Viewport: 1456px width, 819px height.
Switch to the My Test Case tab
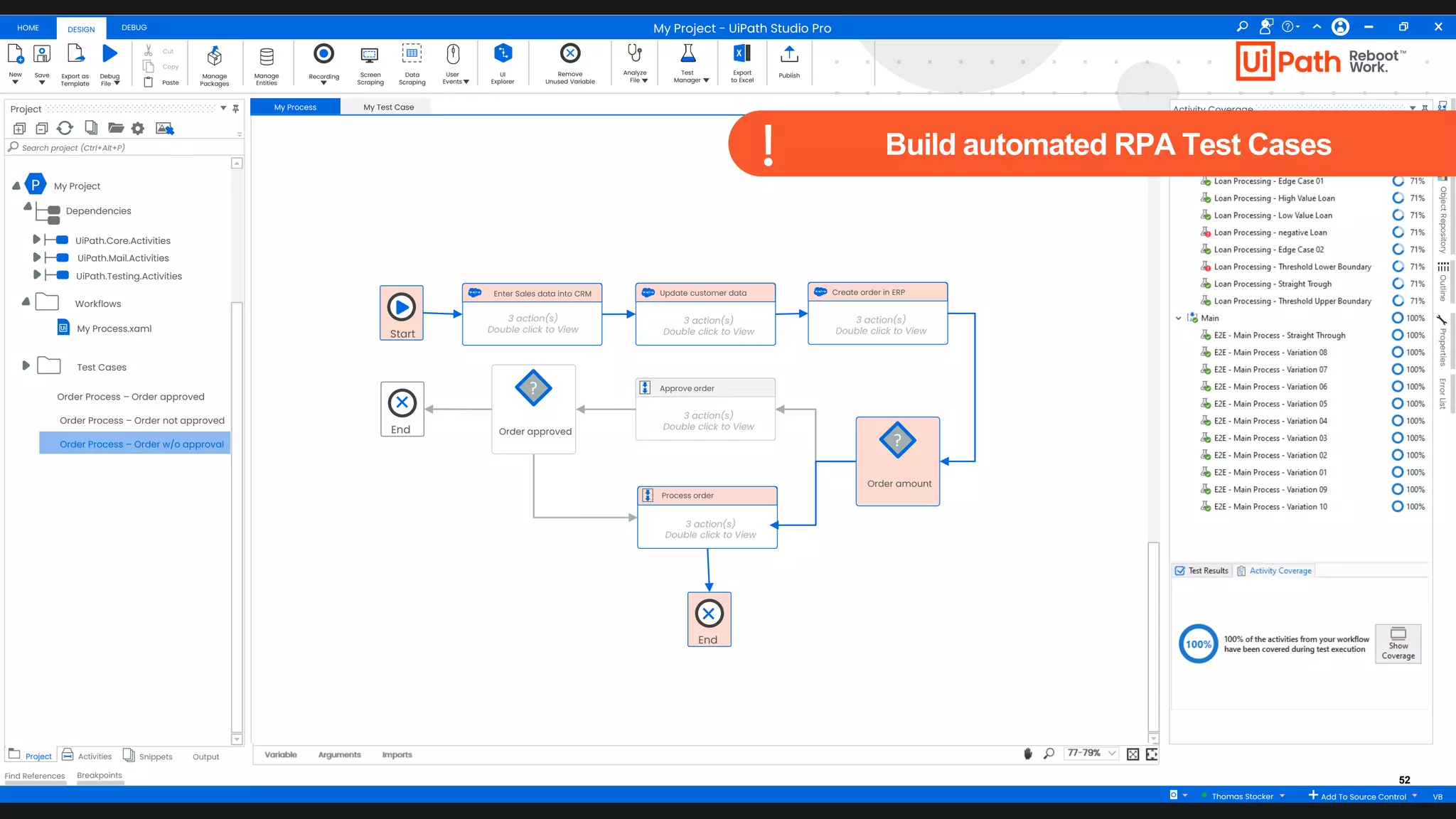point(388,107)
